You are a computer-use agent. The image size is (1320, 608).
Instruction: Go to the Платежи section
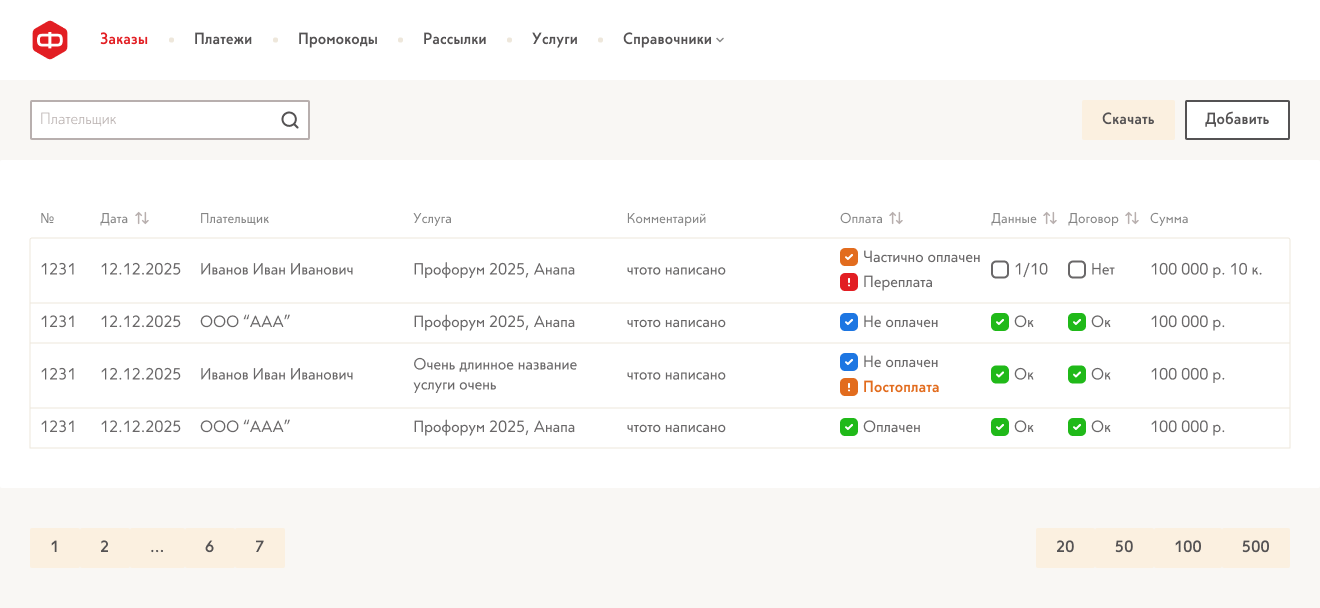coord(223,40)
